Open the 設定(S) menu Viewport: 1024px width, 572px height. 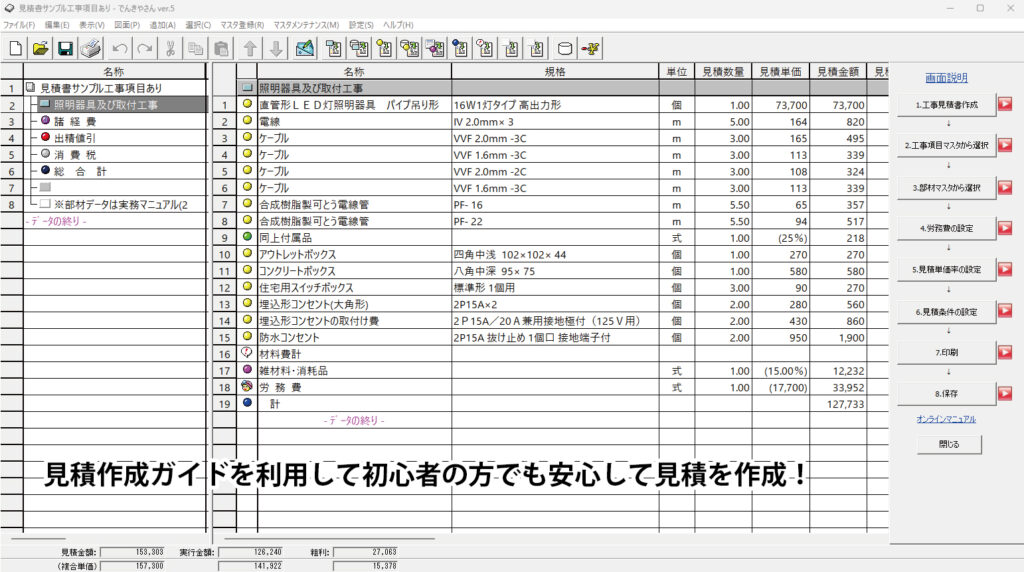(360, 25)
